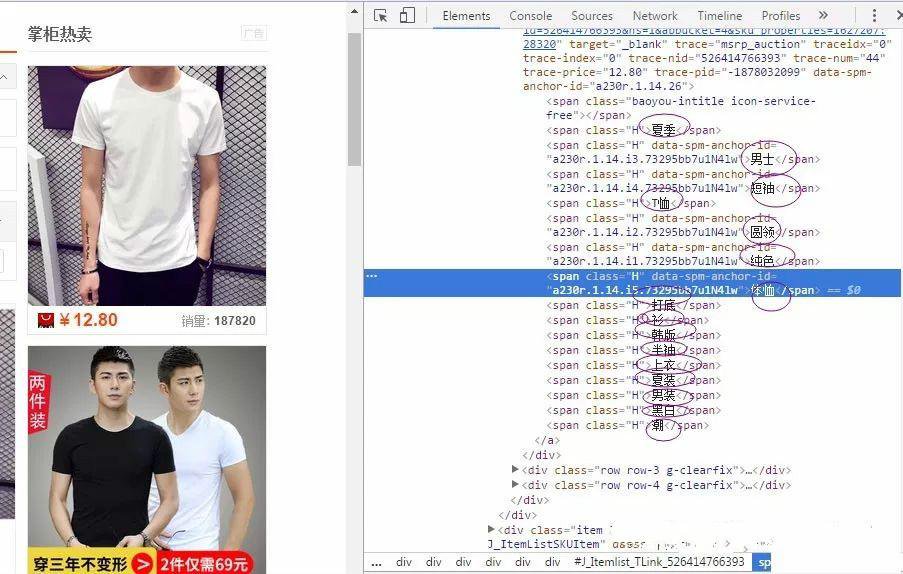
Task: Click the breadcrumb ellipsis in the DOM path
Action: coord(376,562)
